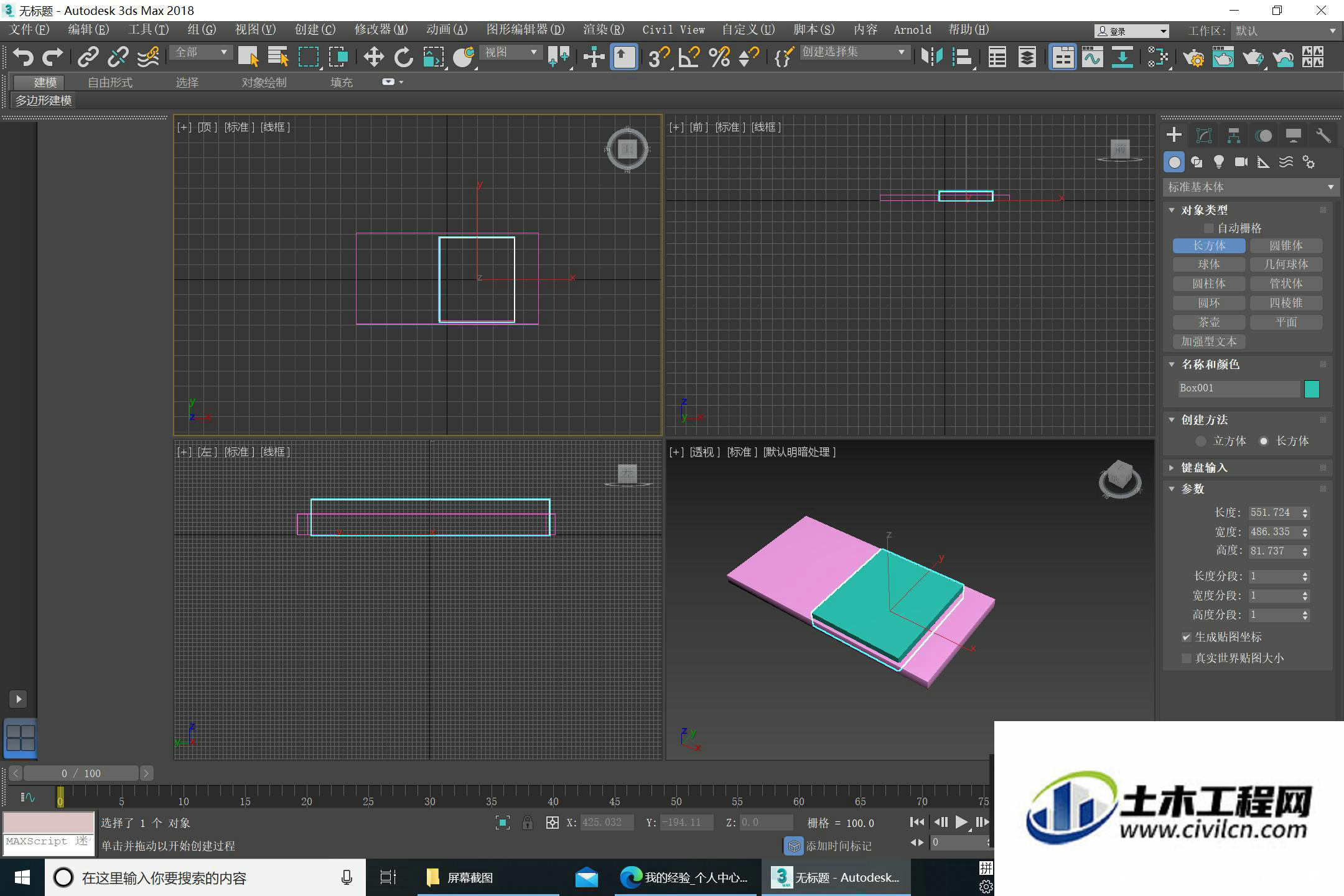Open Civil View menu
The height and width of the screenshot is (896, 1344).
point(673,30)
